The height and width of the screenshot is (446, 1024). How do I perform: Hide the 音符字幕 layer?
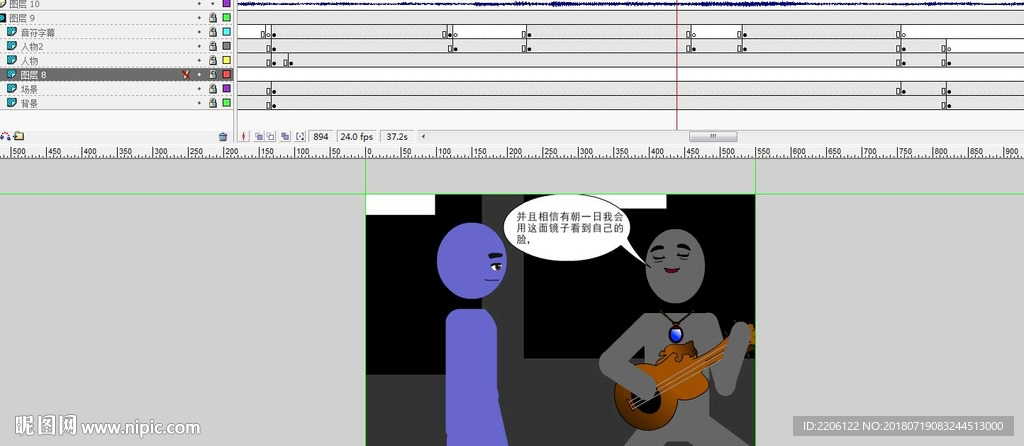[x=199, y=31]
